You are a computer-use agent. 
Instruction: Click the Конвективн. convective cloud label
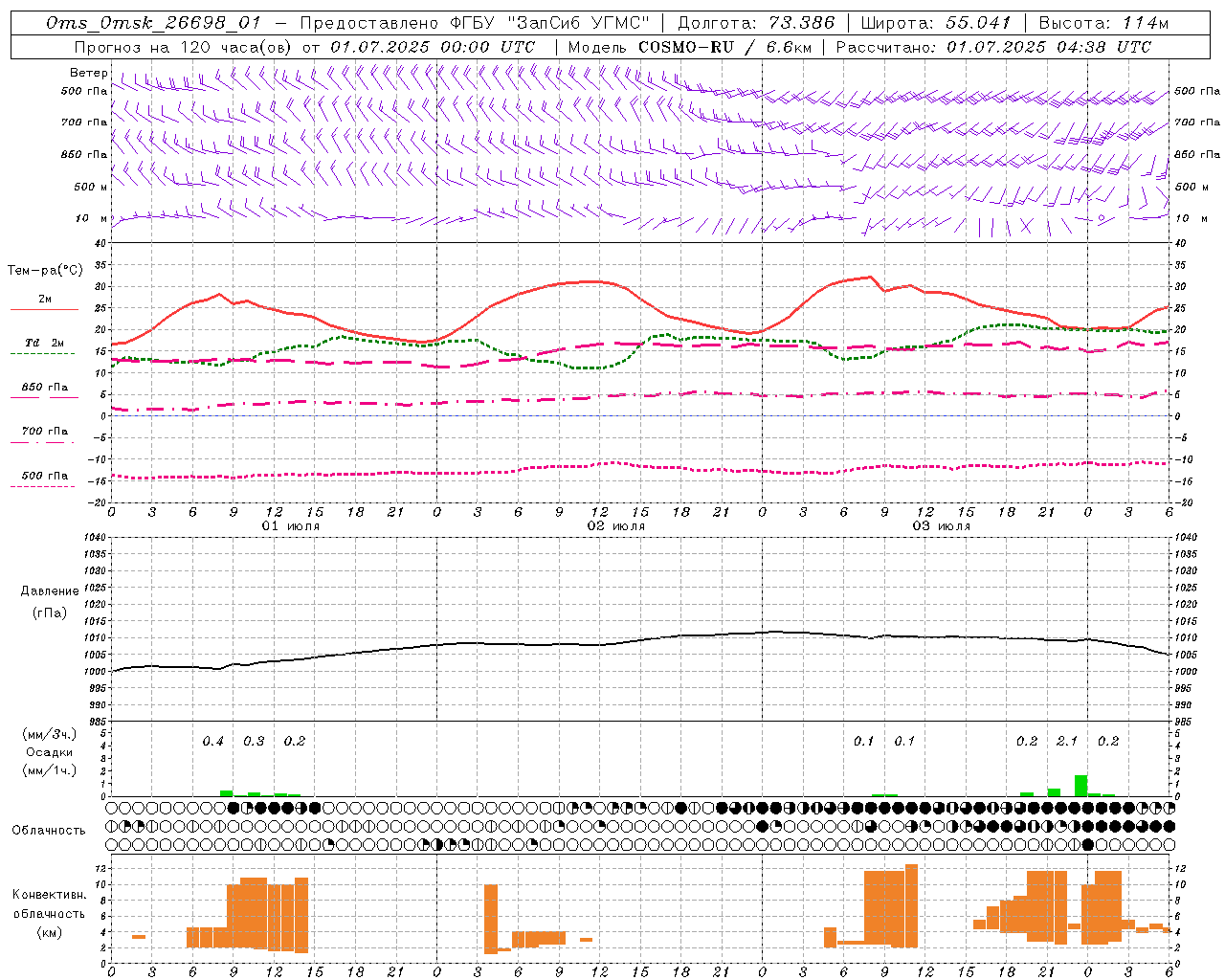tap(49, 895)
